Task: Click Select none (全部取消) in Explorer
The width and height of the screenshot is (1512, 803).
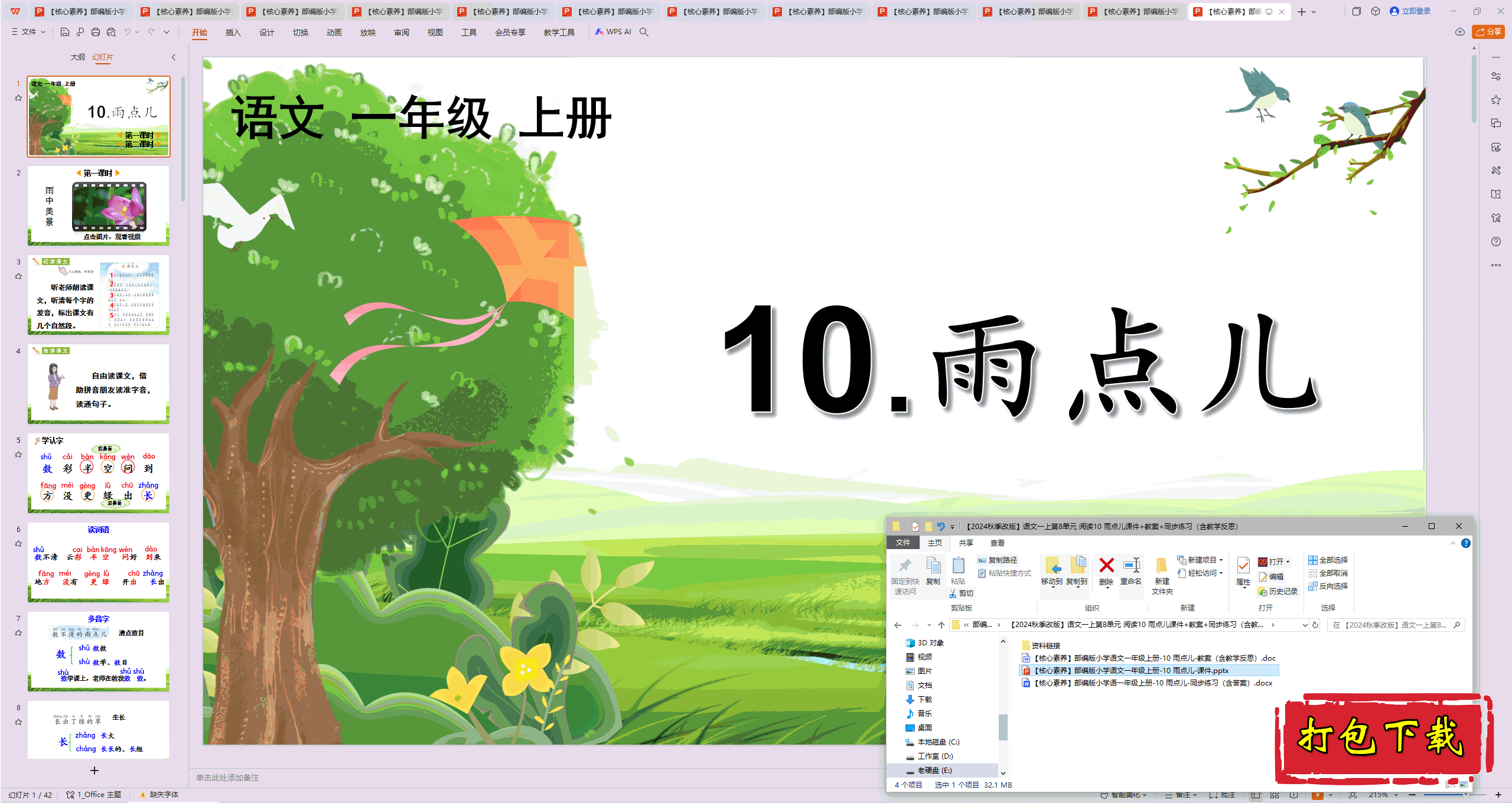Action: (1328, 573)
